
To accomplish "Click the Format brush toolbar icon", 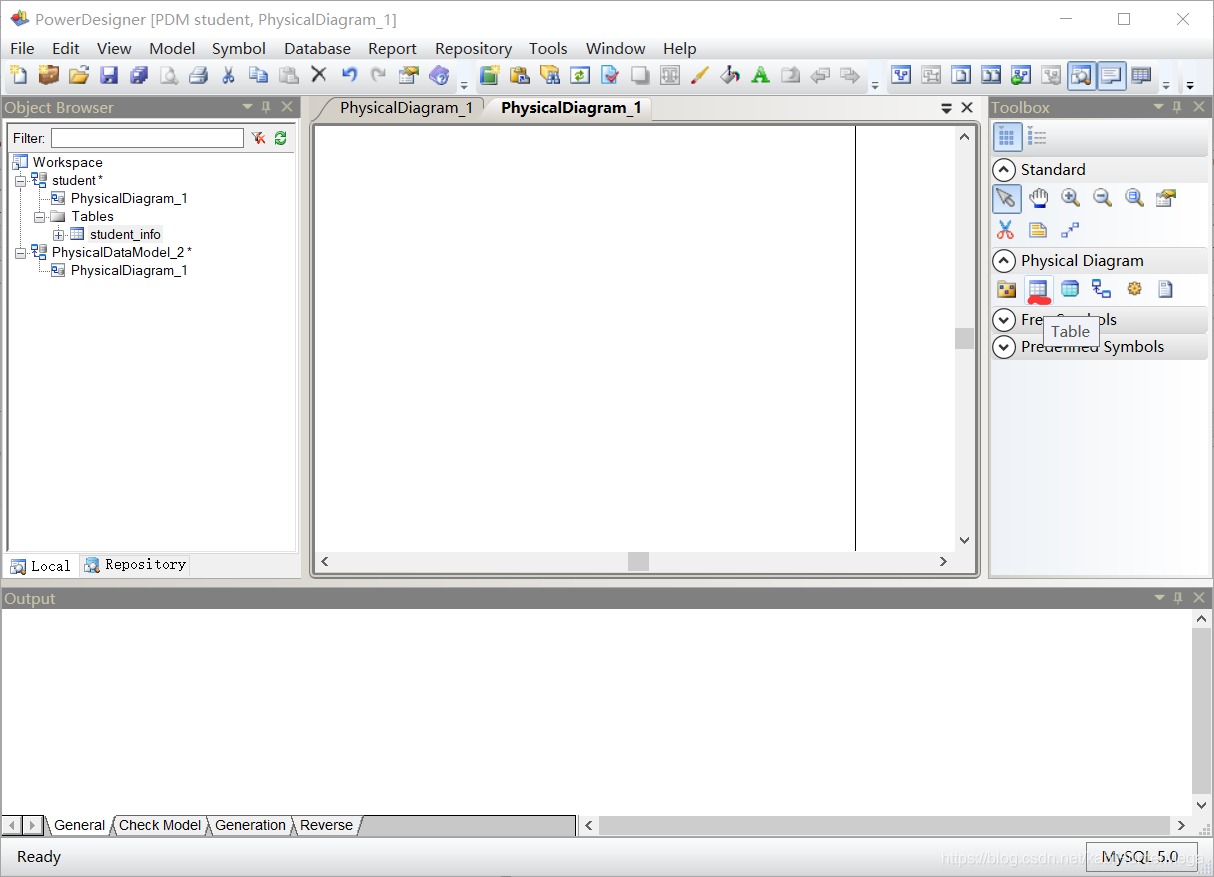I will [700, 75].
